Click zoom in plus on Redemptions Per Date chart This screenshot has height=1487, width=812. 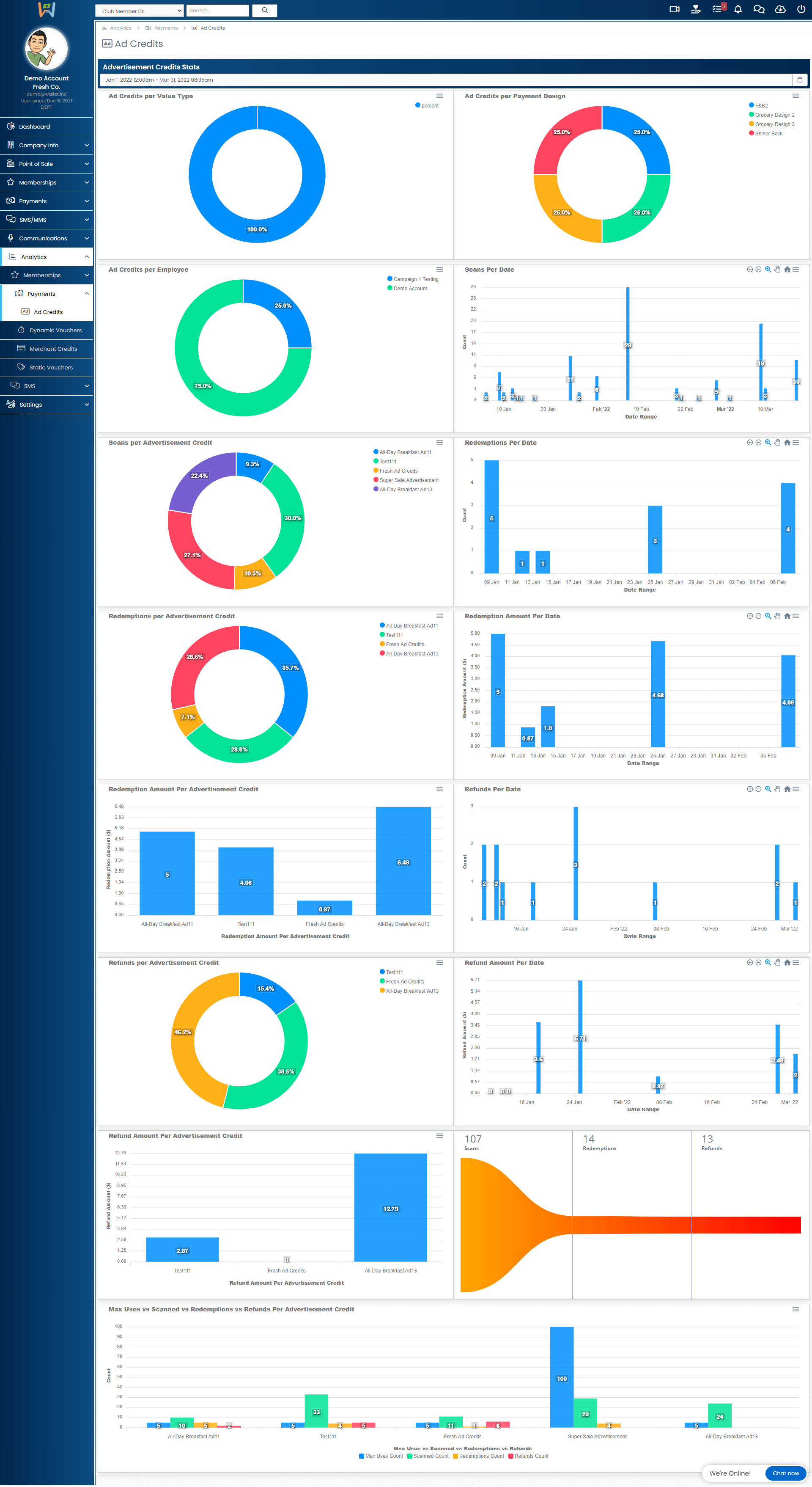click(750, 443)
